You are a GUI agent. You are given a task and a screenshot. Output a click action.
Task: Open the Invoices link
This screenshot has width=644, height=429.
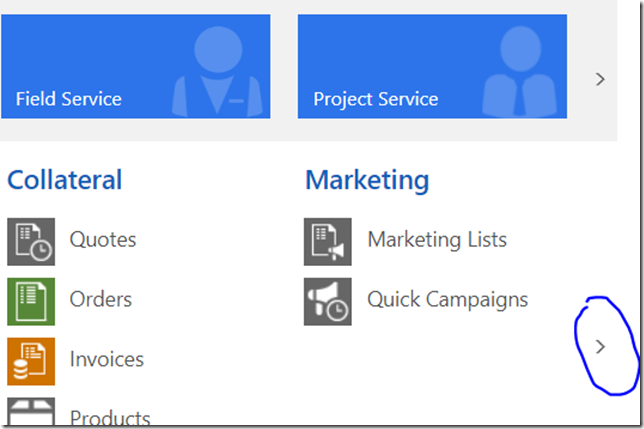(x=107, y=359)
